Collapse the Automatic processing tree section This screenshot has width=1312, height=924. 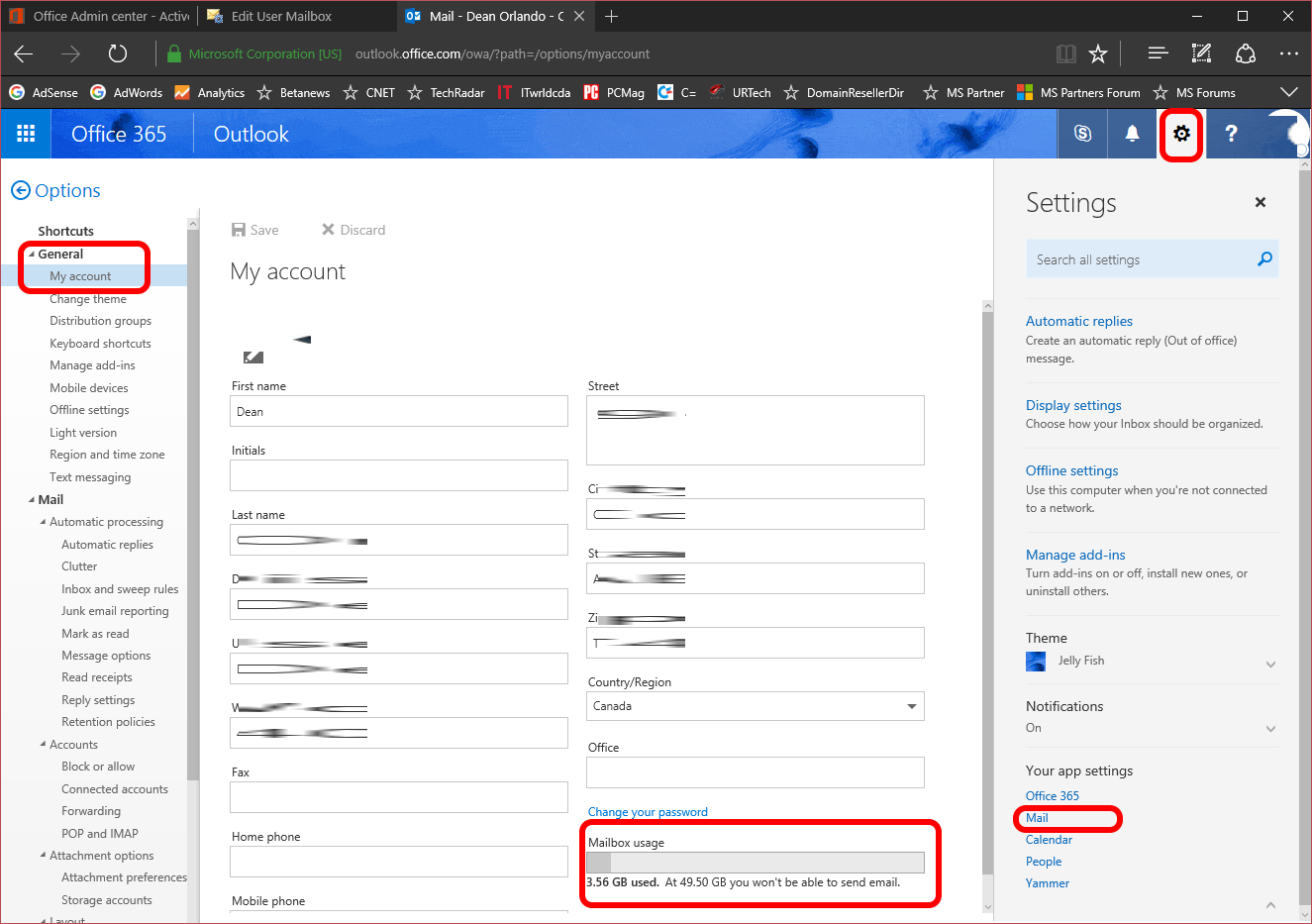44,522
